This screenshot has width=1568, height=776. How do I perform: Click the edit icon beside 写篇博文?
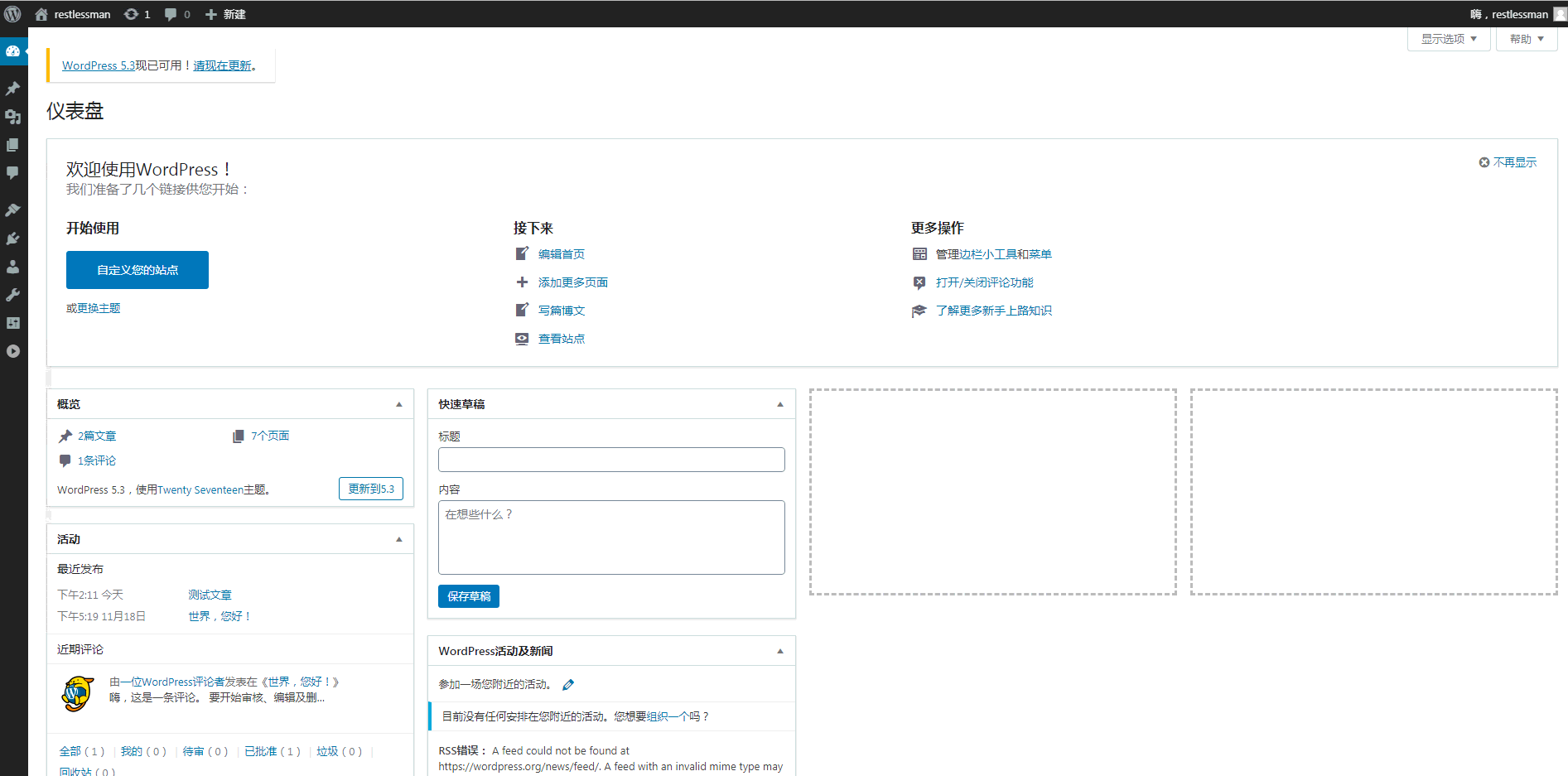click(x=522, y=310)
